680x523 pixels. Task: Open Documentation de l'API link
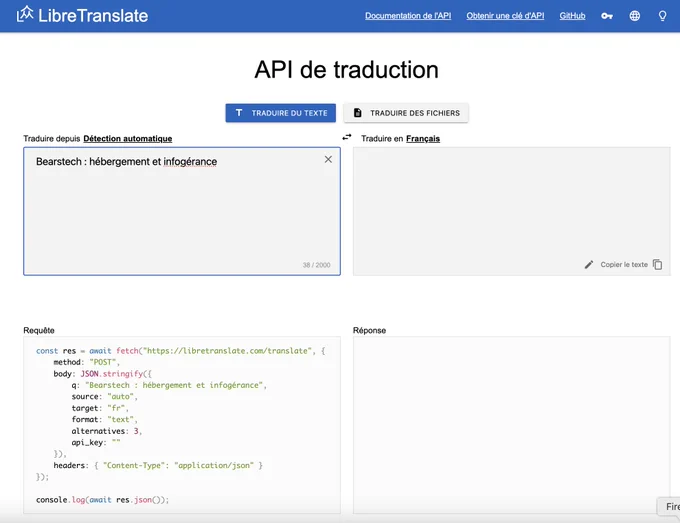pyautogui.click(x=408, y=16)
